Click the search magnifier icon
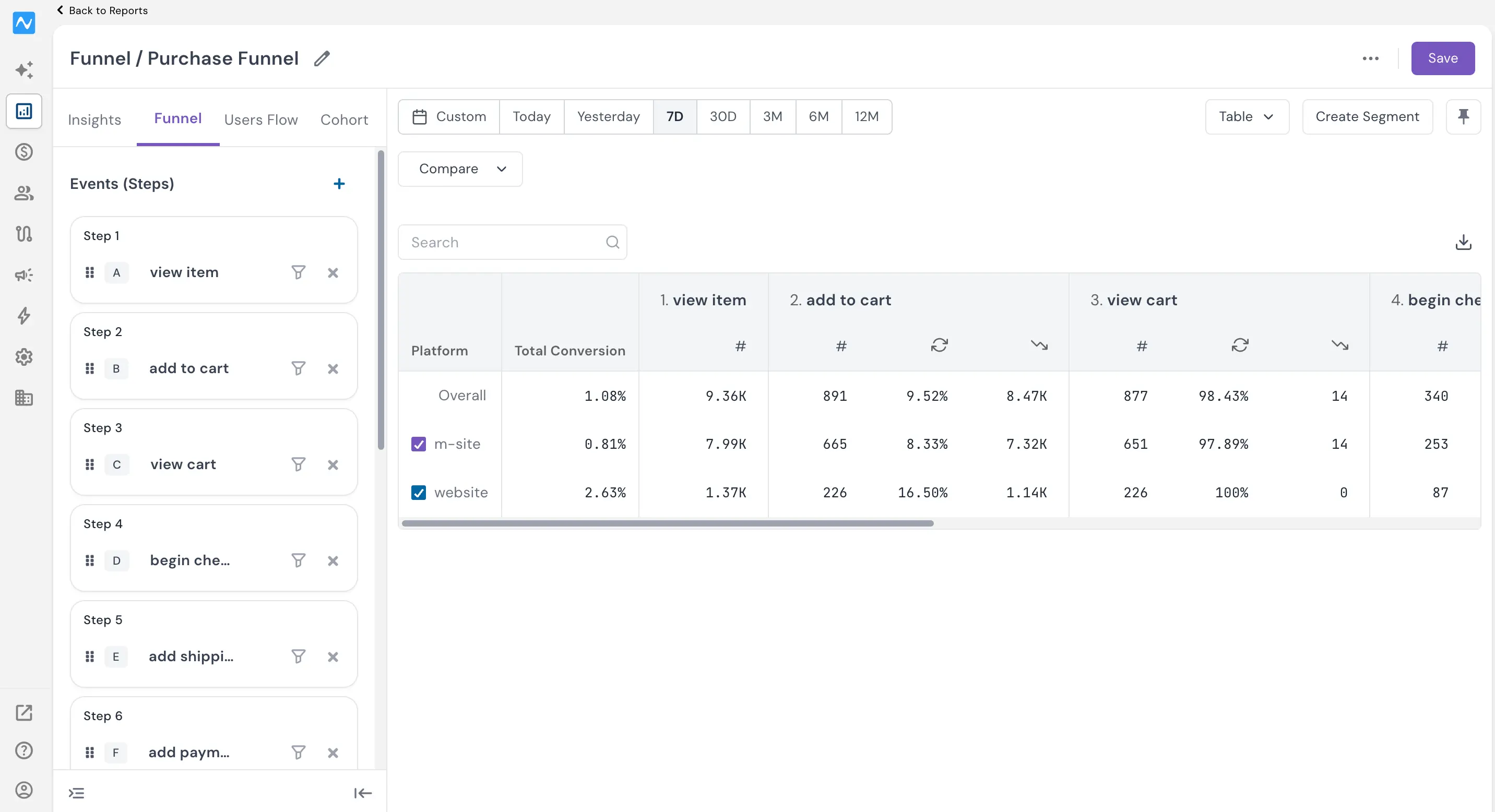 coord(612,242)
